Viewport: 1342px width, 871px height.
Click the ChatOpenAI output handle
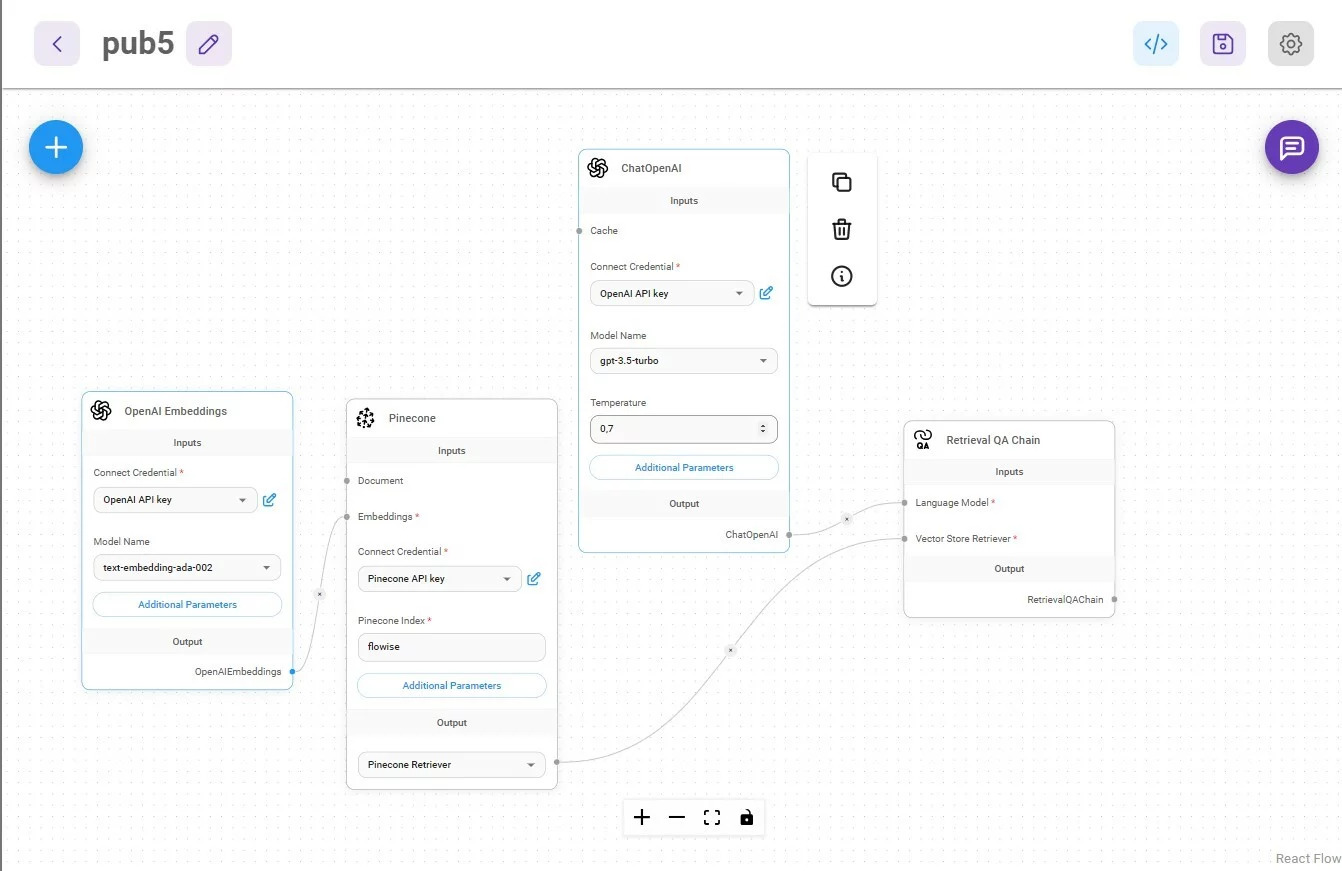click(789, 535)
